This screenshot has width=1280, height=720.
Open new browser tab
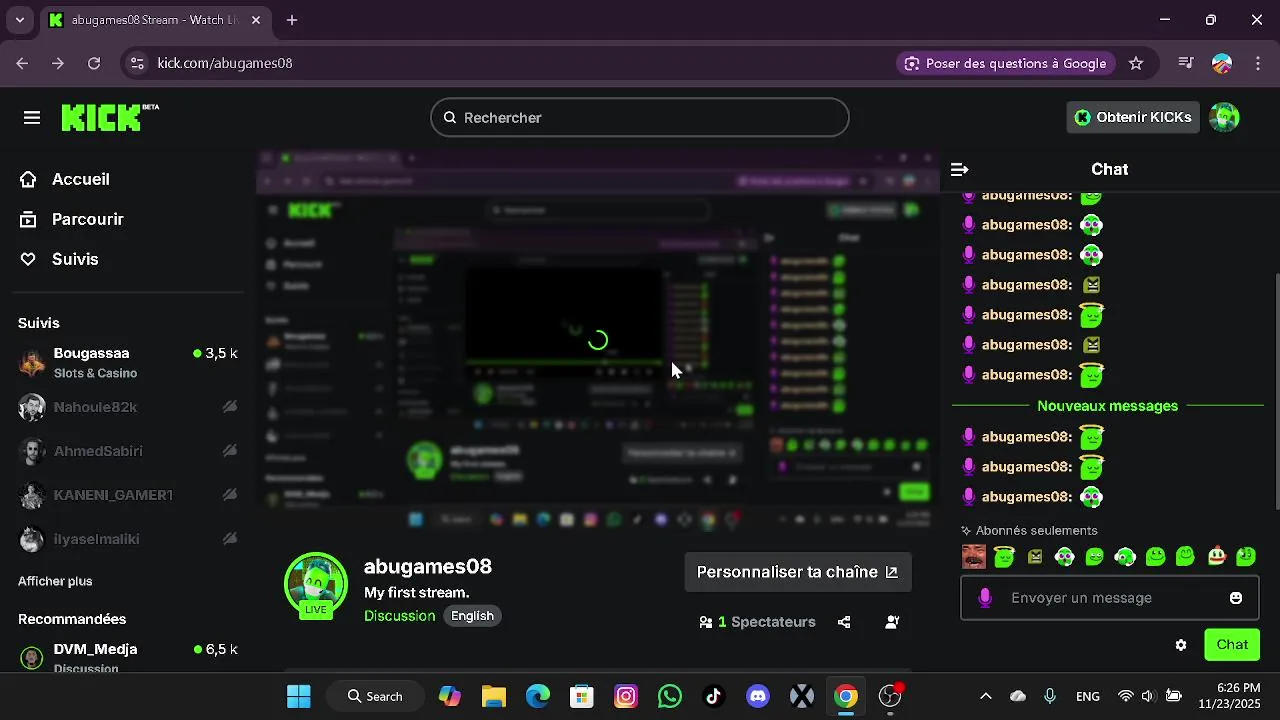[x=292, y=20]
